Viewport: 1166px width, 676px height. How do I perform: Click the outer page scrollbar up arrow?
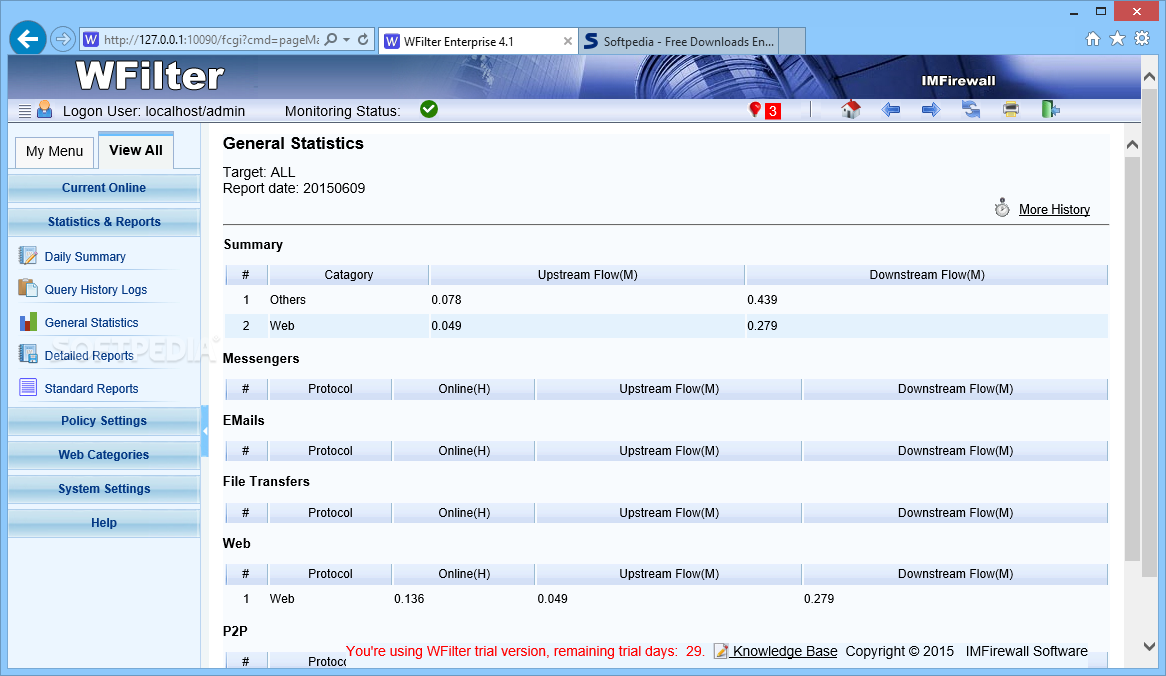(x=1149, y=77)
